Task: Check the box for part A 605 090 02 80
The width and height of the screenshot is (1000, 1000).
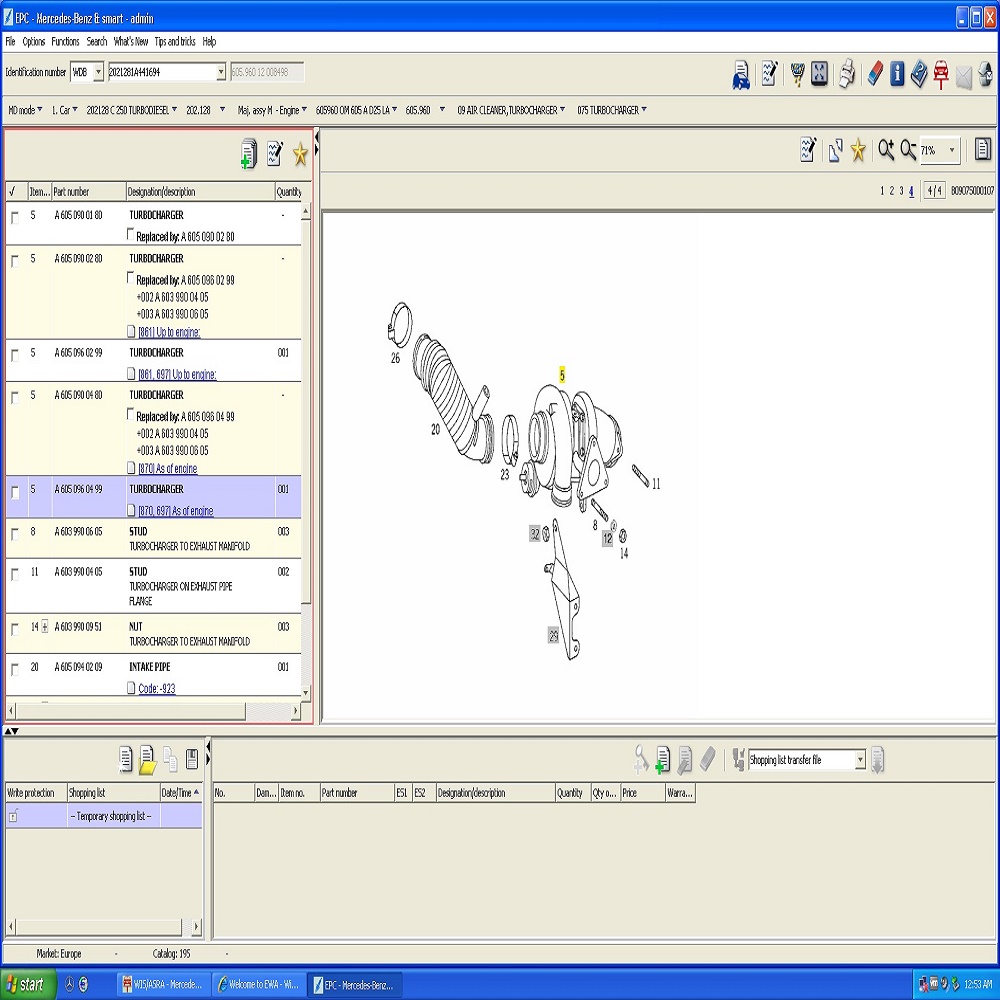Action: coord(15,261)
